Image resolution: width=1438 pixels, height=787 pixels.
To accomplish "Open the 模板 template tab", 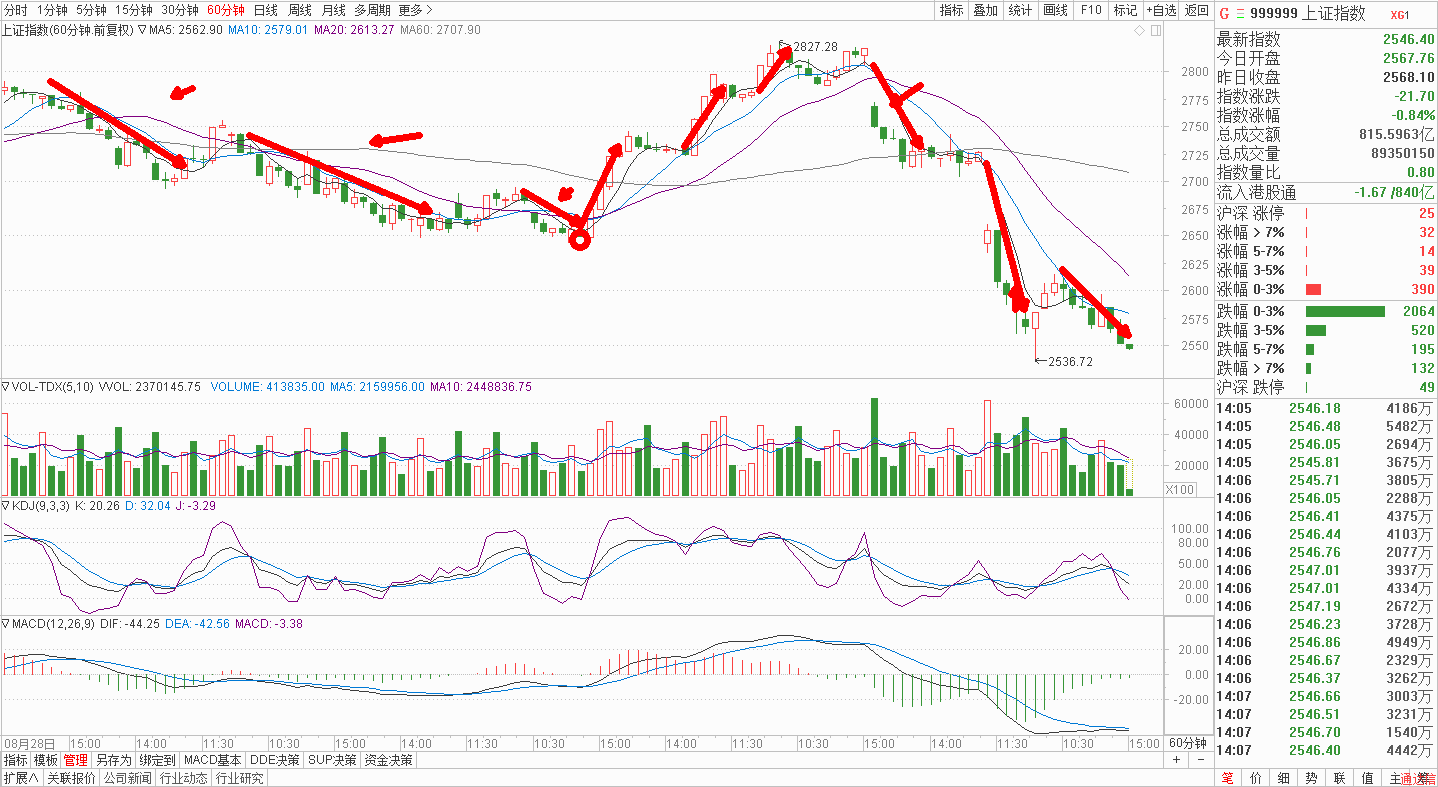I will pos(46,760).
